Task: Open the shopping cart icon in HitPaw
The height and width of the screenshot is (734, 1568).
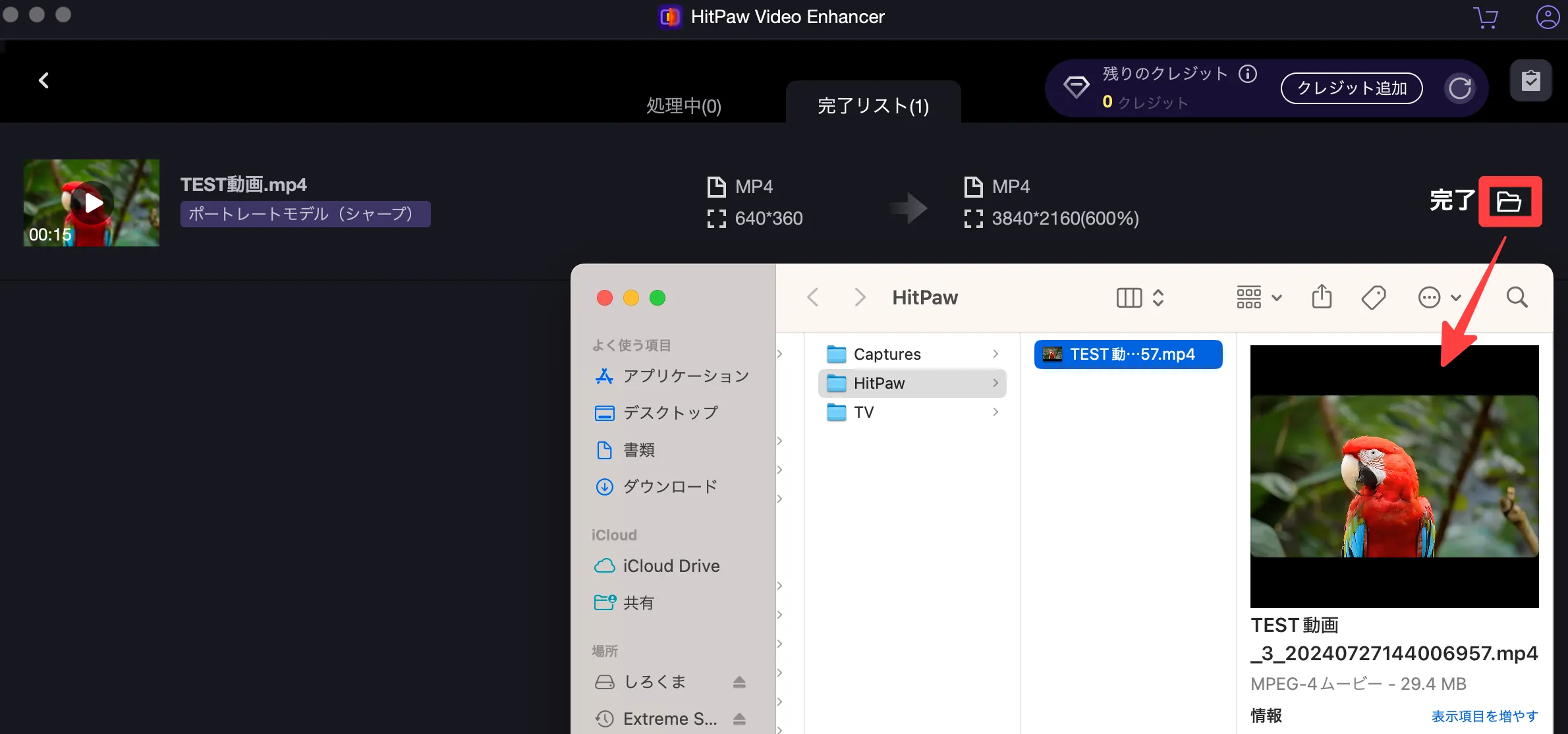Action: [x=1485, y=17]
